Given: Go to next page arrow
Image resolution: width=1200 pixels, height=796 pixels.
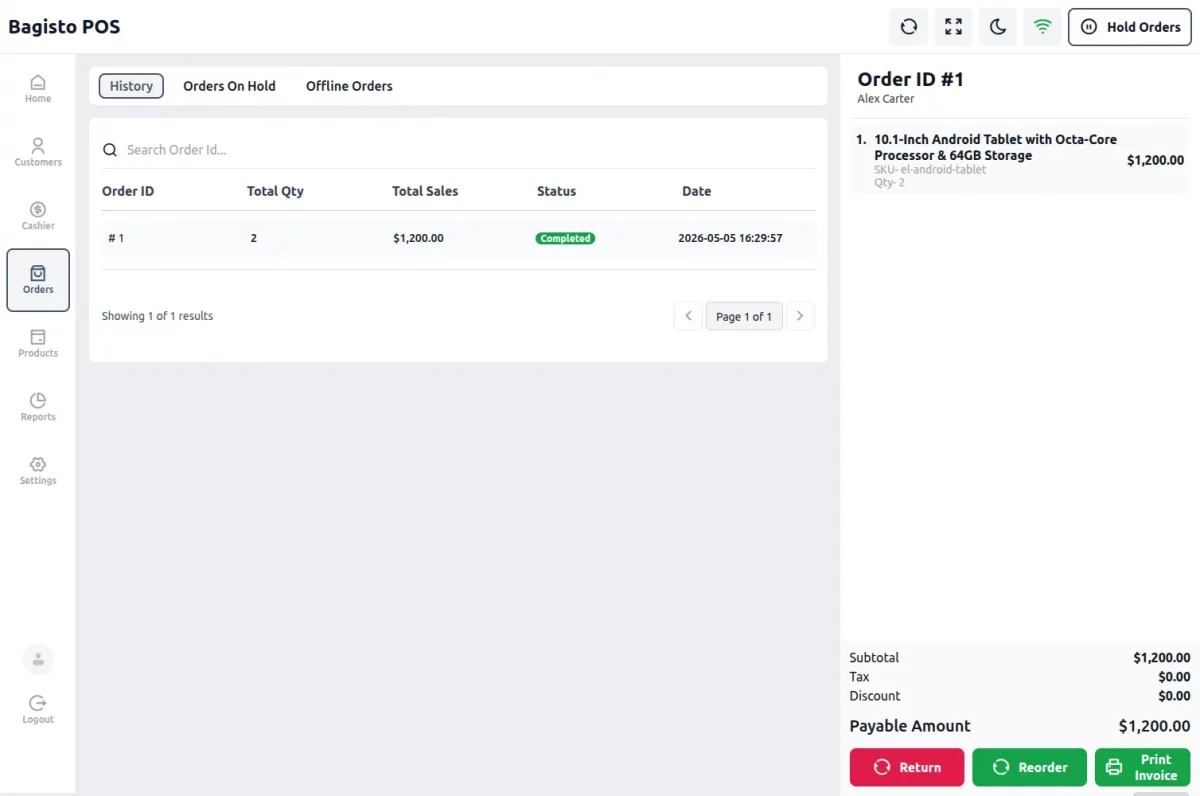Looking at the screenshot, I should [x=800, y=316].
